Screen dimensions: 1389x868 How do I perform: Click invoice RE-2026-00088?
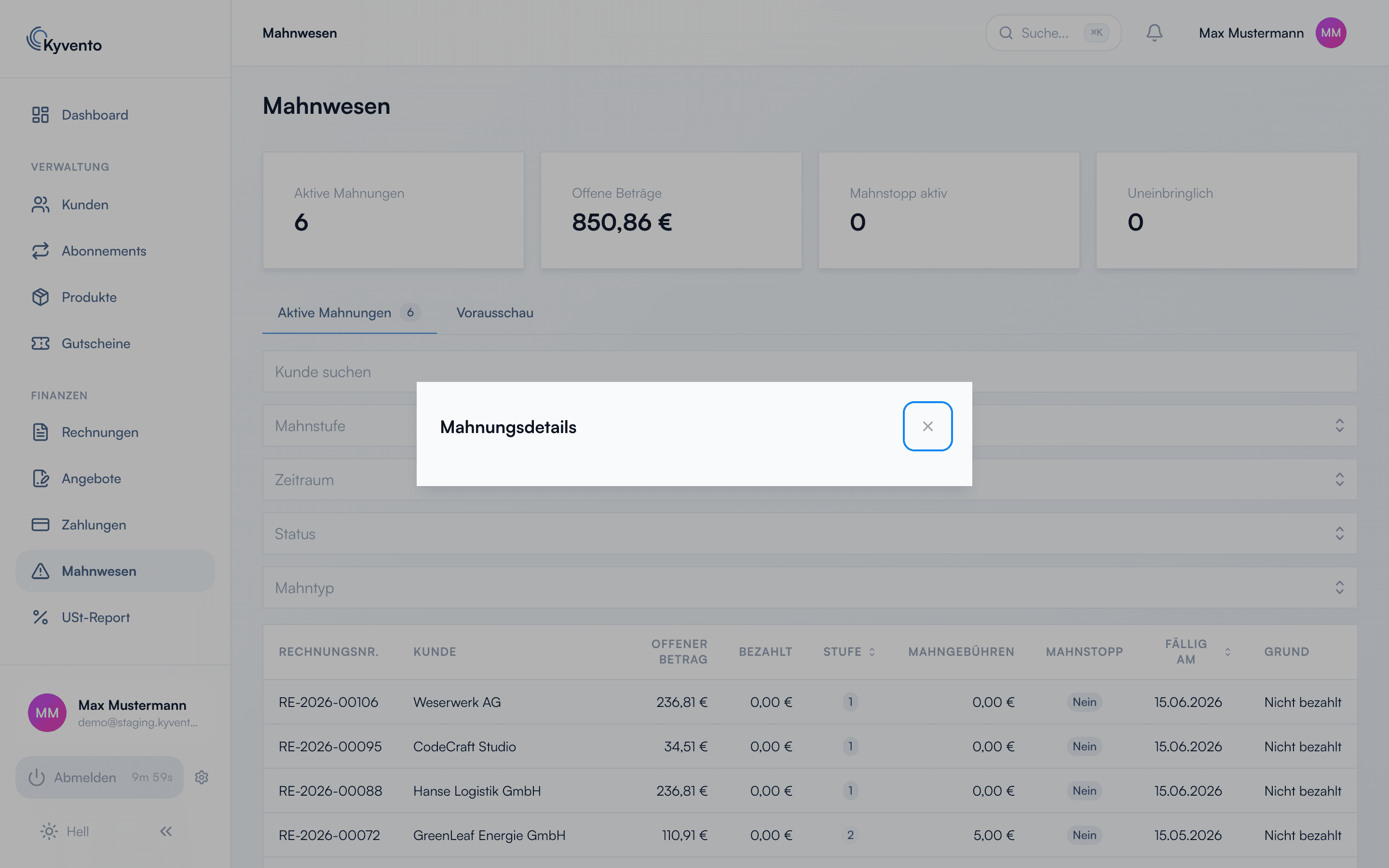tap(330, 790)
